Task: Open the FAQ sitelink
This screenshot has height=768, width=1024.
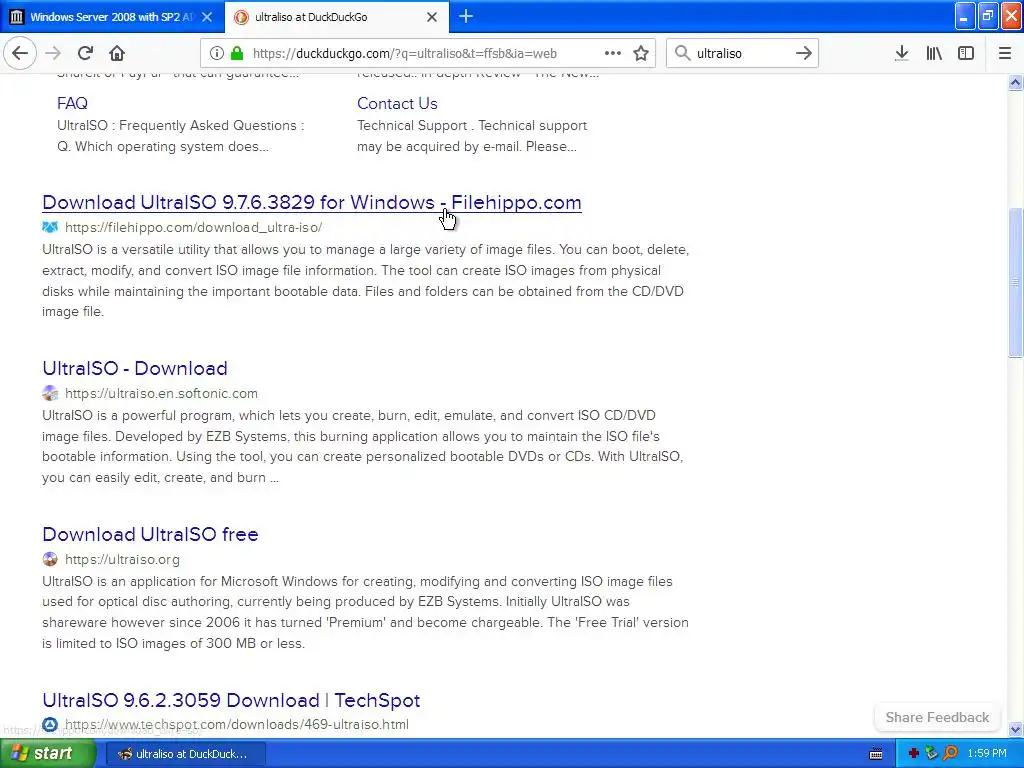Action: tap(72, 103)
